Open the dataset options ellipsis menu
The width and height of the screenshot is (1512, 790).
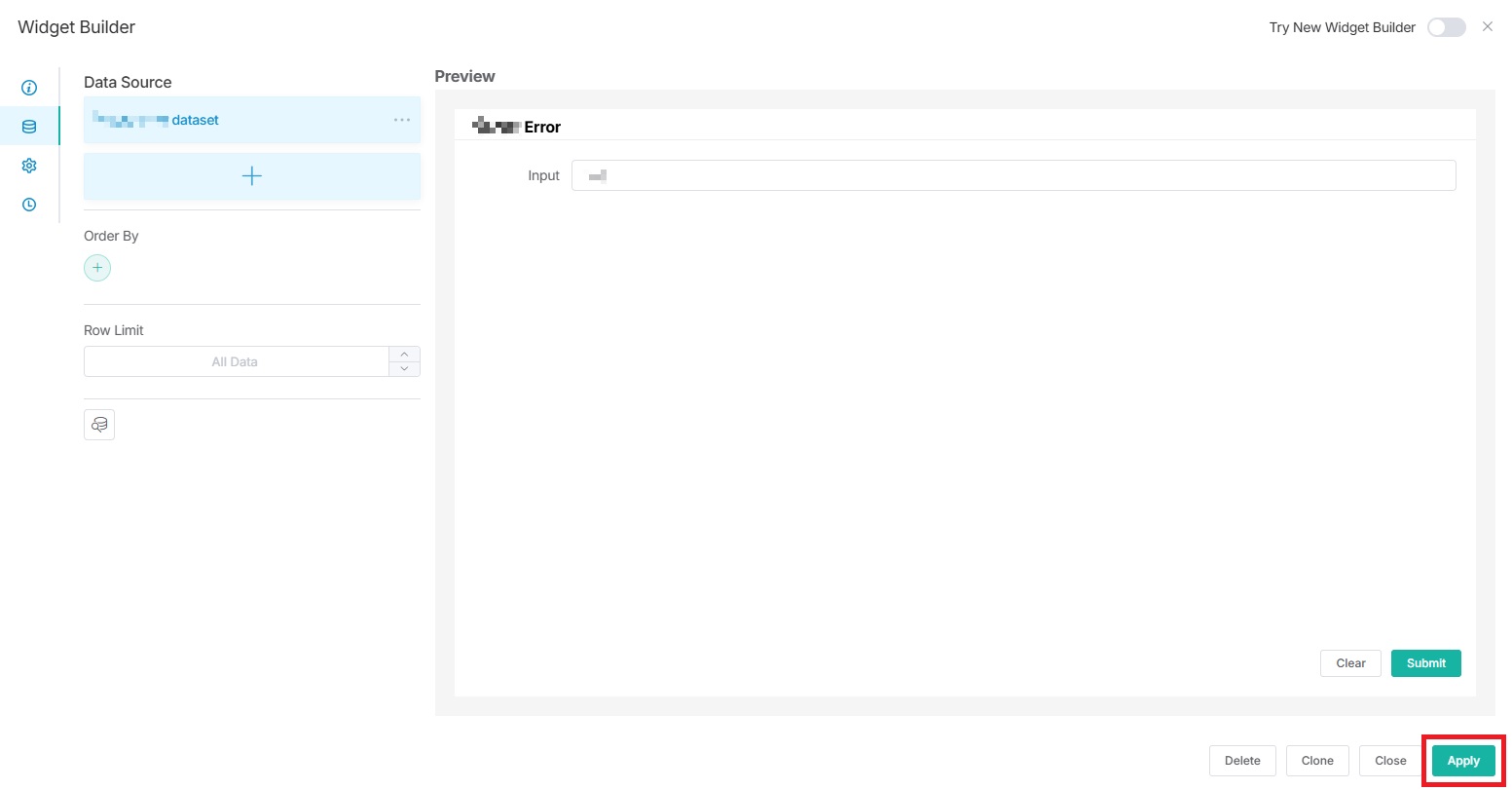(401, 119)
